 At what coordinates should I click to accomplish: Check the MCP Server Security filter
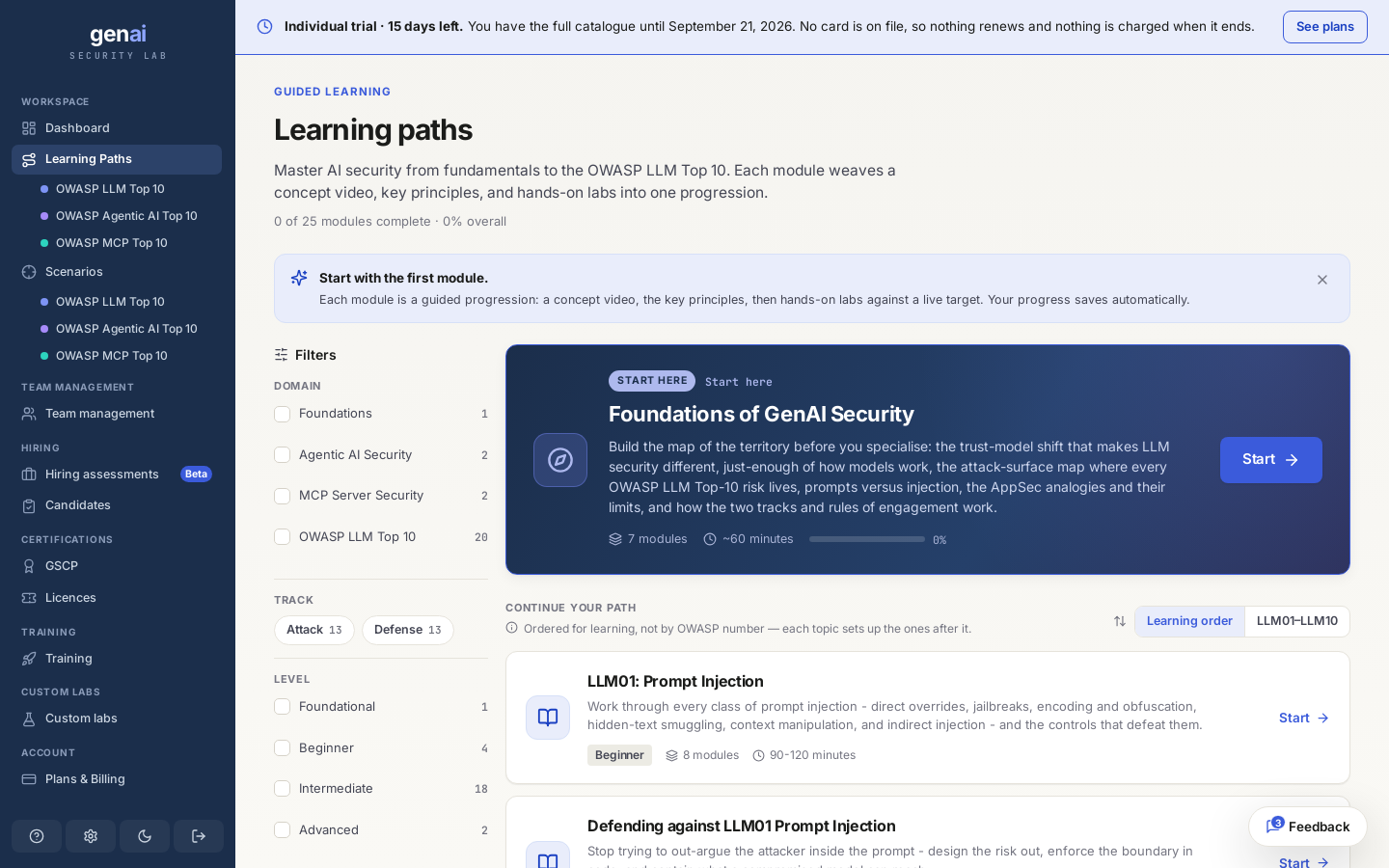coord(283,496)
